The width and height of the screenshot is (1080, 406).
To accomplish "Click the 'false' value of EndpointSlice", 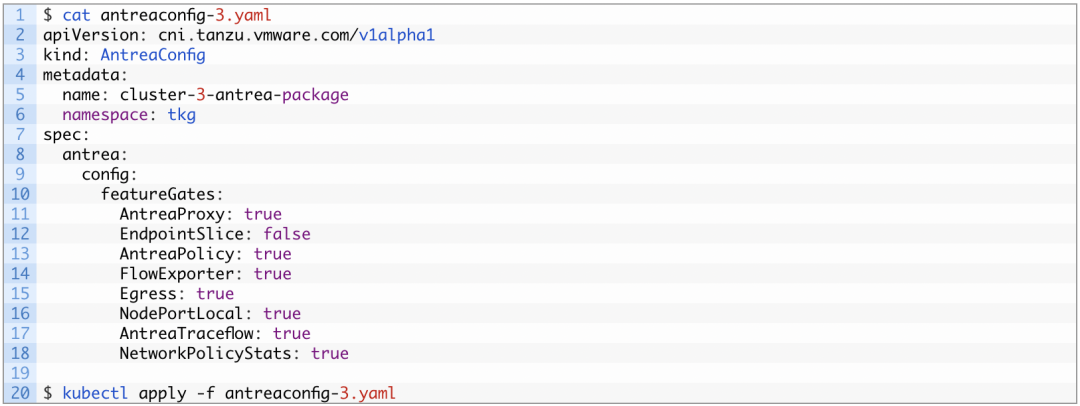I will [x=287, y=234].
